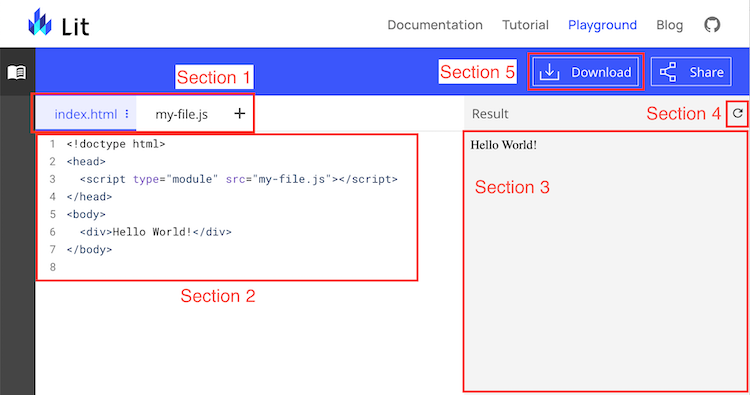Screen dimensions: 750x395
Task: Open index.html file options menu
Action: tap(127, 114)
